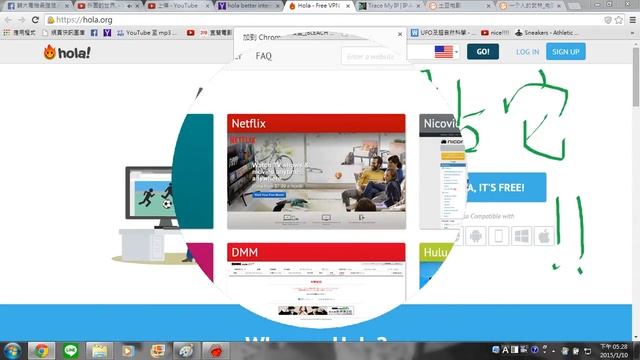Screen dimensions: 640x360
Task: Open the Netflix site thumbnail
Action: click(316, 171)
